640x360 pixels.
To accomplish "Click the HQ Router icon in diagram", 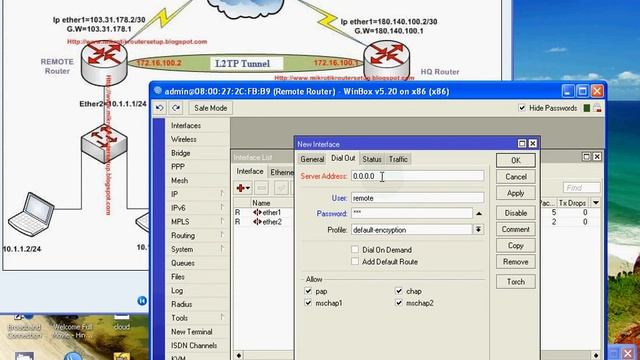I will [x=387, y=59].
